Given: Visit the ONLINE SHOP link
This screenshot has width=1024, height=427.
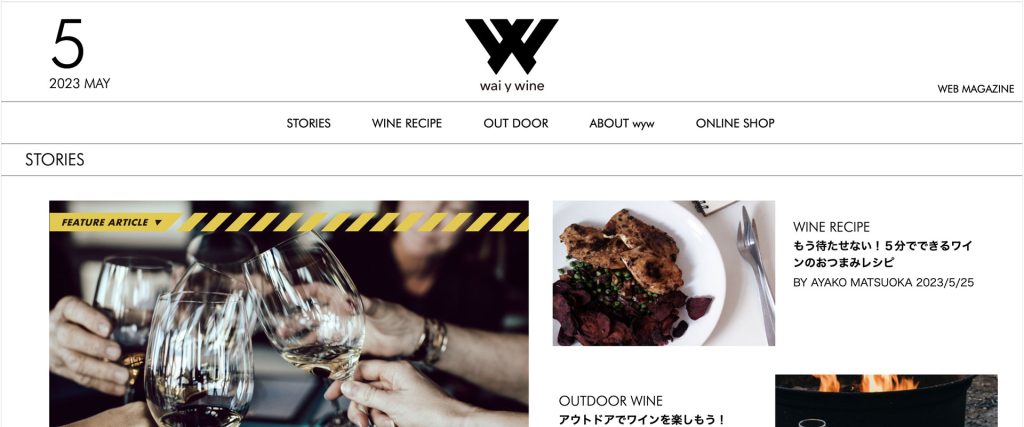Looking at the screenshot, I should [735, 123].
